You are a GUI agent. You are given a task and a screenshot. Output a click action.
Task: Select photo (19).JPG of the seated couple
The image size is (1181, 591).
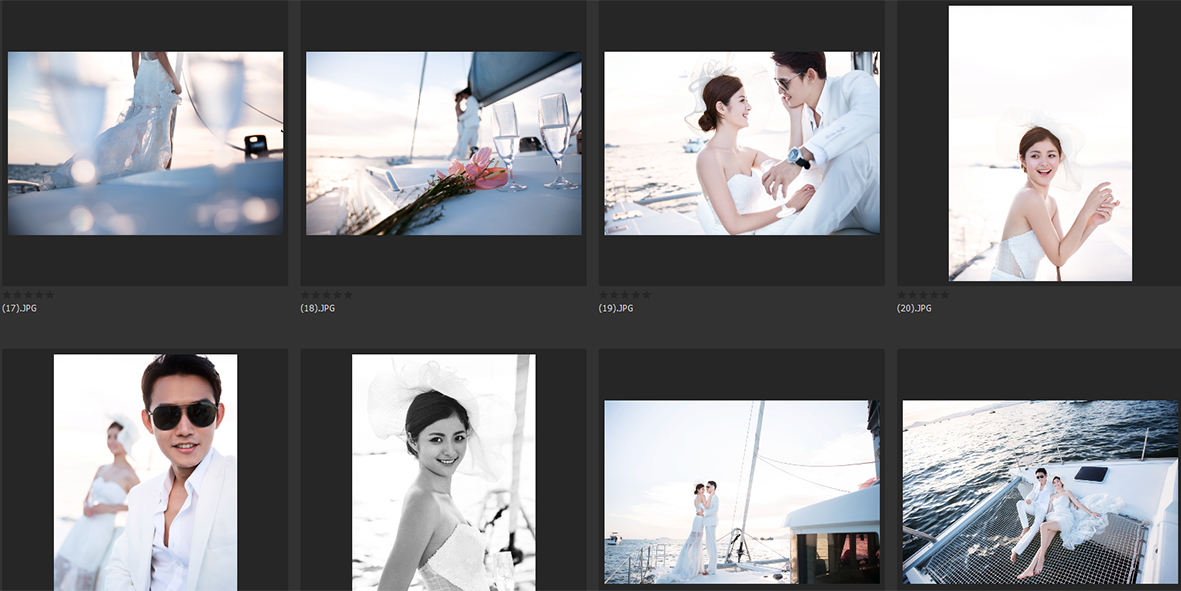[x=742, y=143]
